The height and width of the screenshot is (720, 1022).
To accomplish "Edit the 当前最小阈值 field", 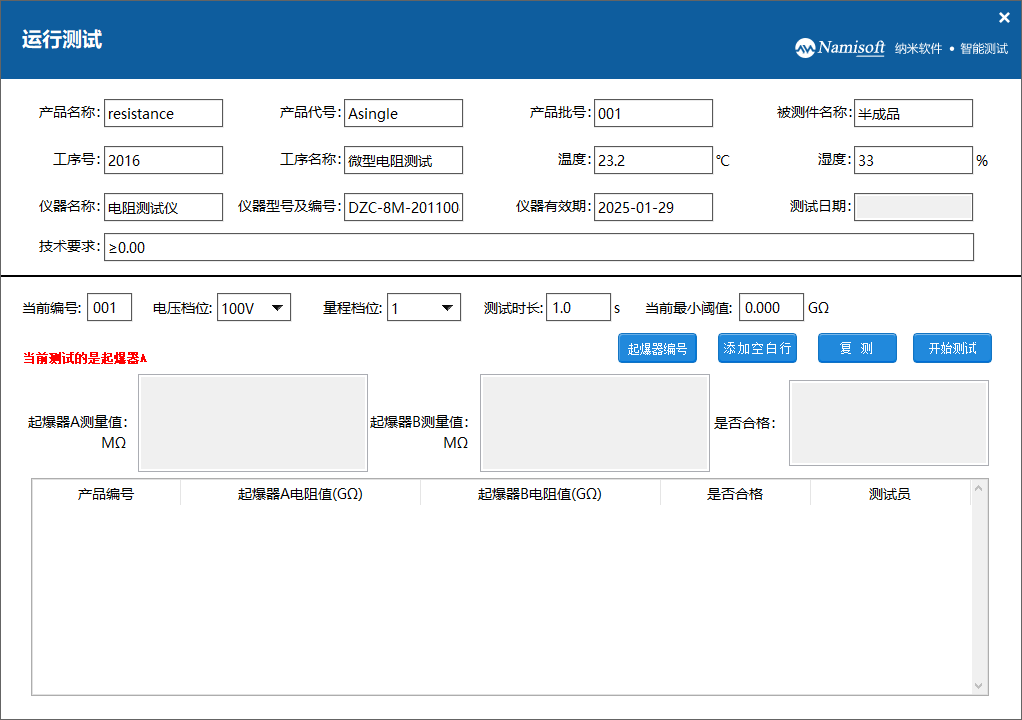I will pyautogui.click(x=771, y=308).
